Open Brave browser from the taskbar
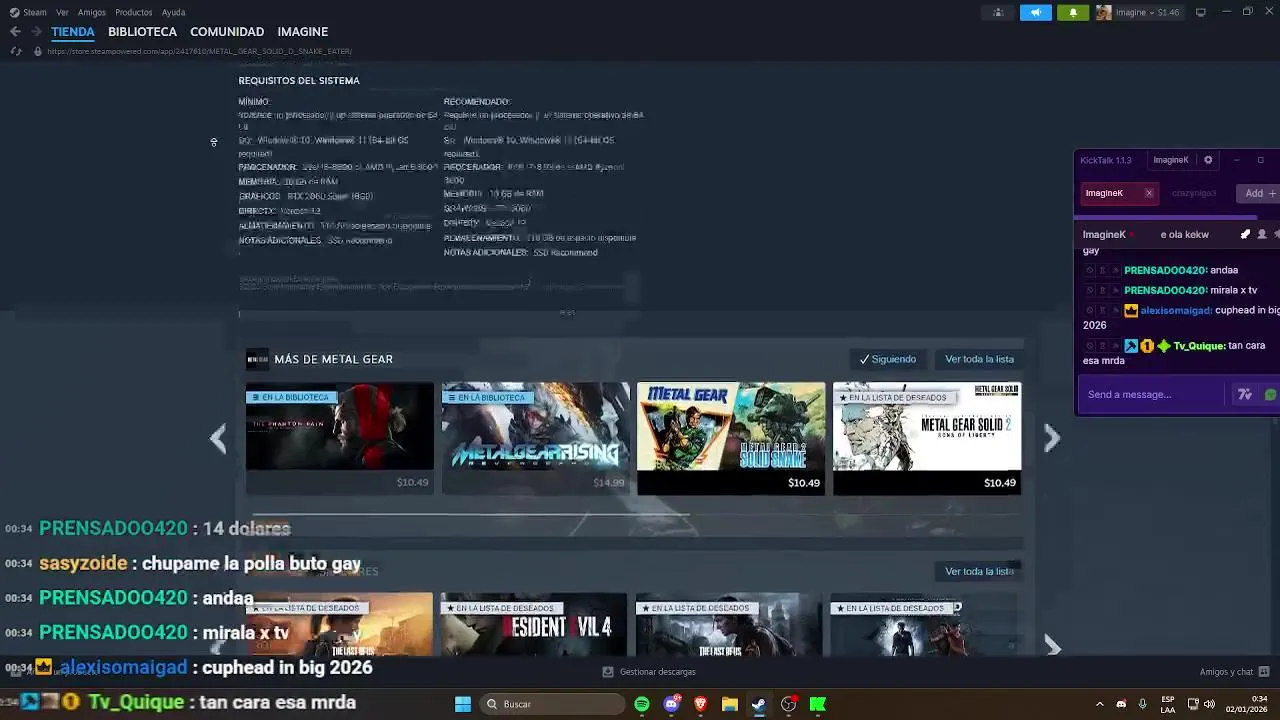 point(701,704)
